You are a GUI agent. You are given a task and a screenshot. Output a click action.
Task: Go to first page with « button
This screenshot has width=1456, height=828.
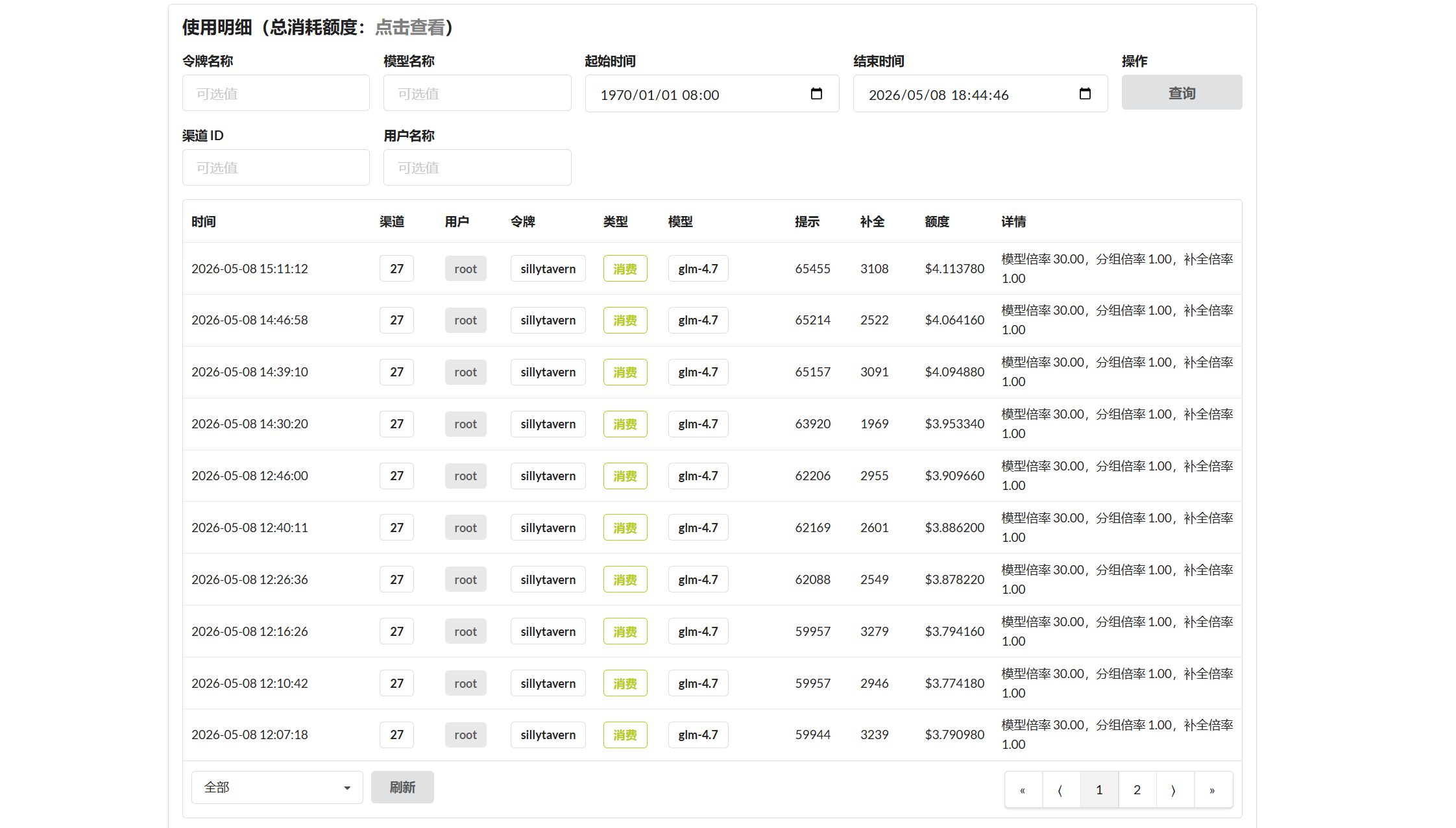click(x=1023, y=790)
